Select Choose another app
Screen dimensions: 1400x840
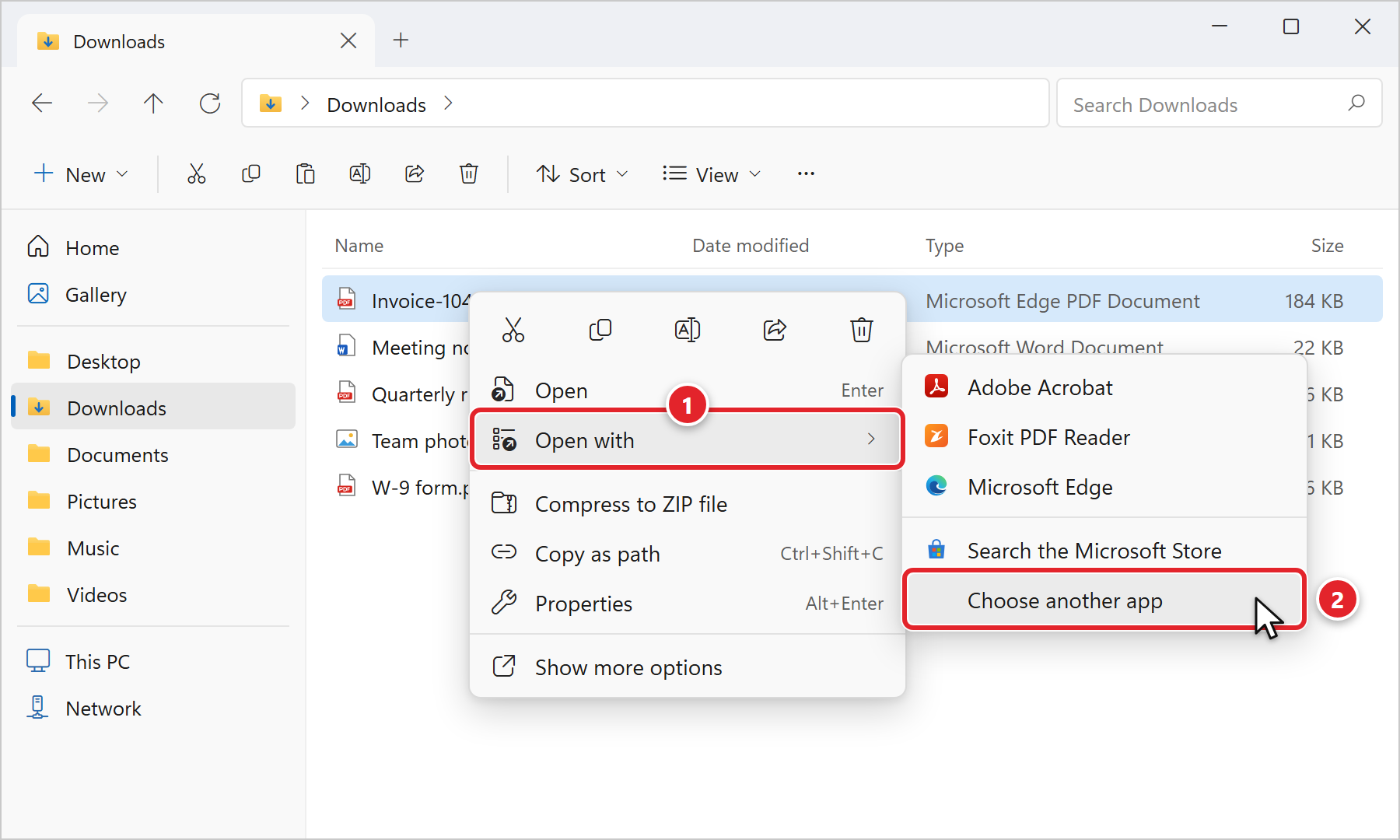[x=1104, y=600]
